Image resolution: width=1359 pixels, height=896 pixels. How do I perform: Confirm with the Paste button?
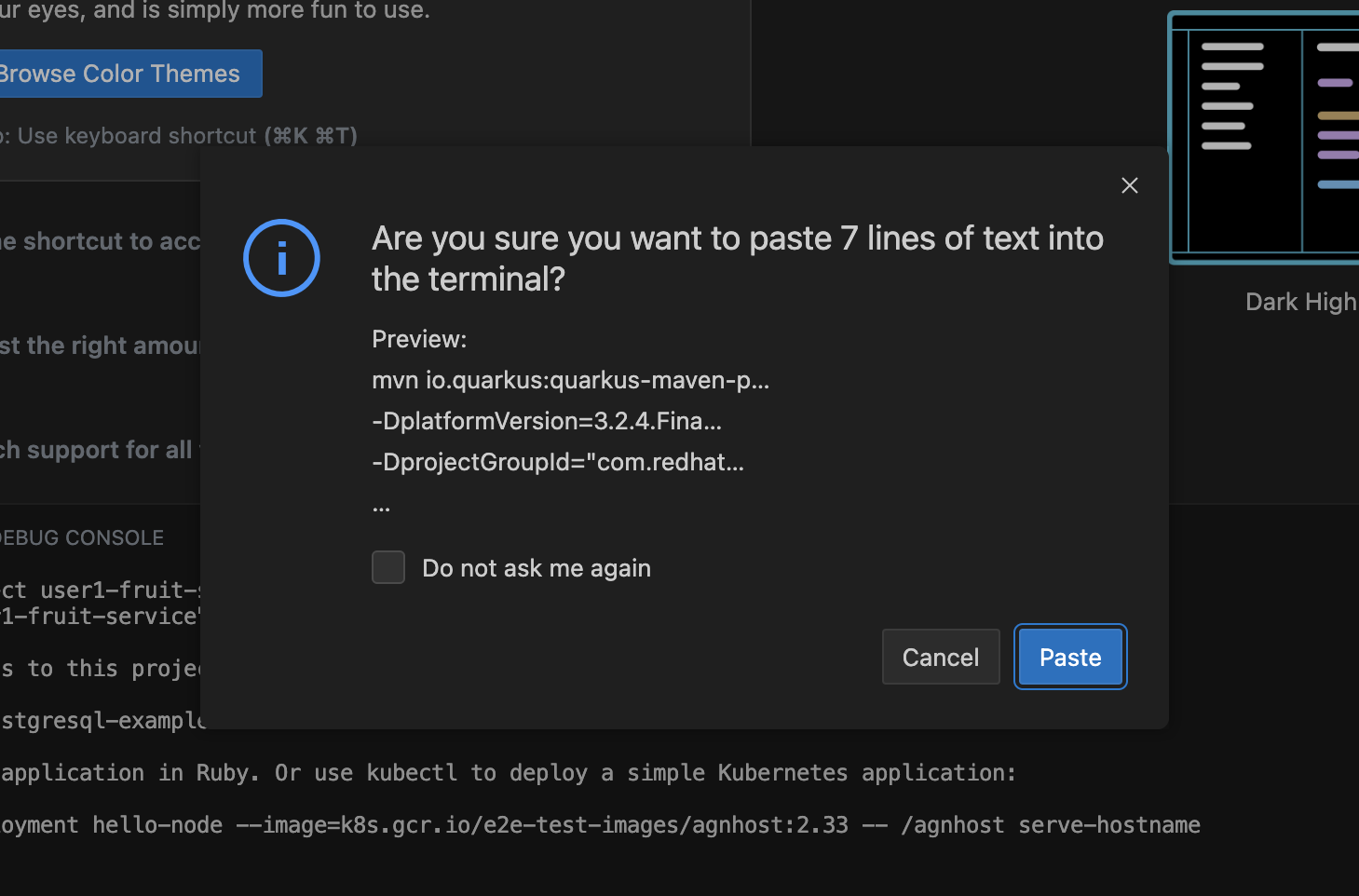[1069, 658]
